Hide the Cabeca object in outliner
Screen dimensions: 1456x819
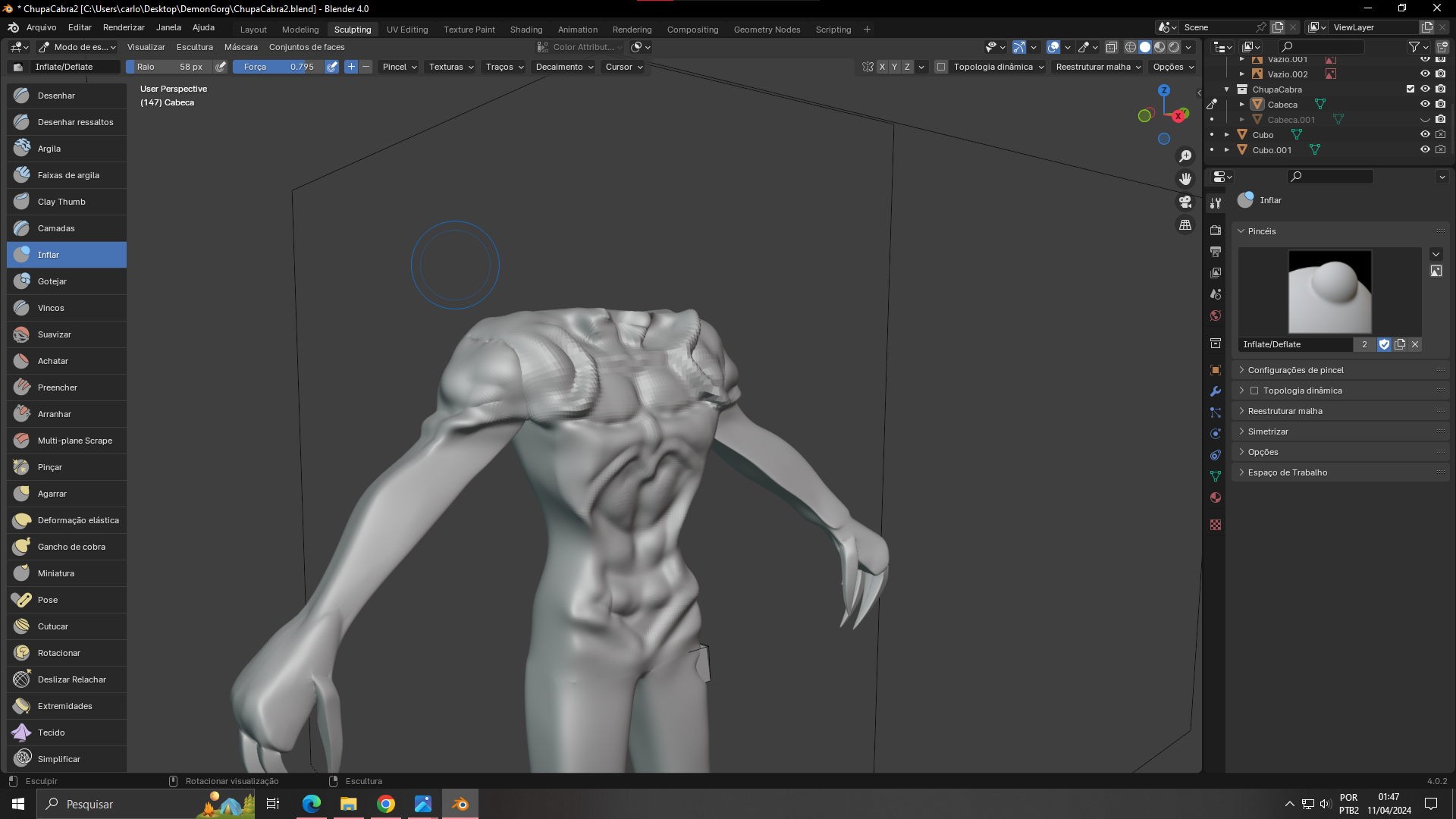(x=1425, y=105)
